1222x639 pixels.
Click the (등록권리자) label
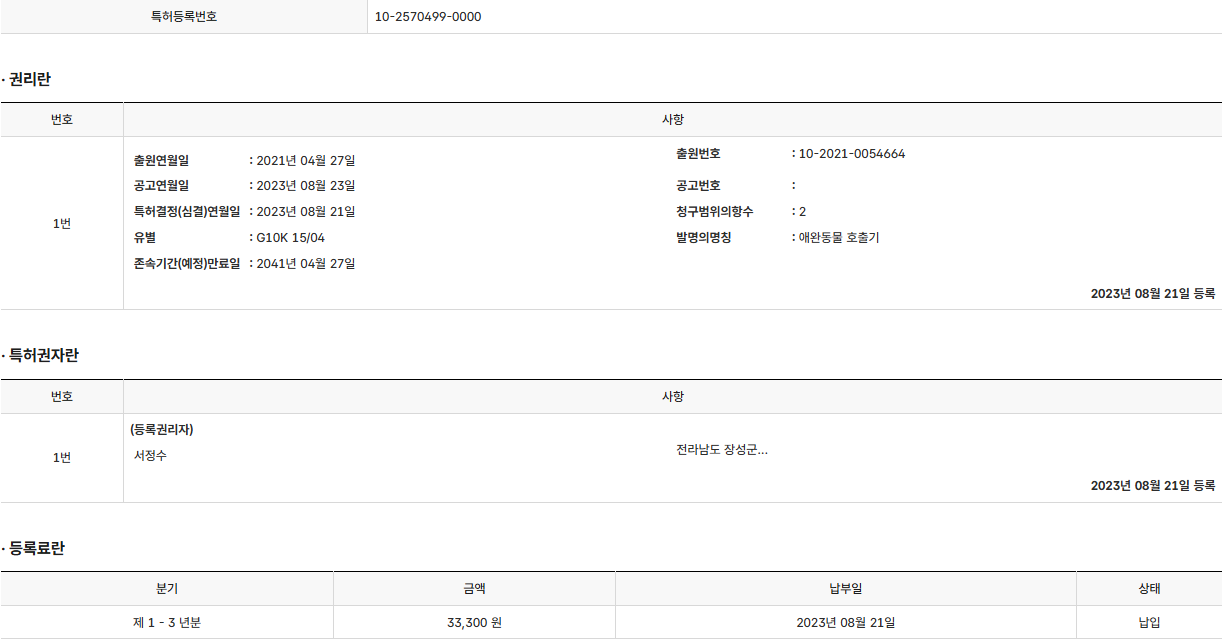coord(162,430)
